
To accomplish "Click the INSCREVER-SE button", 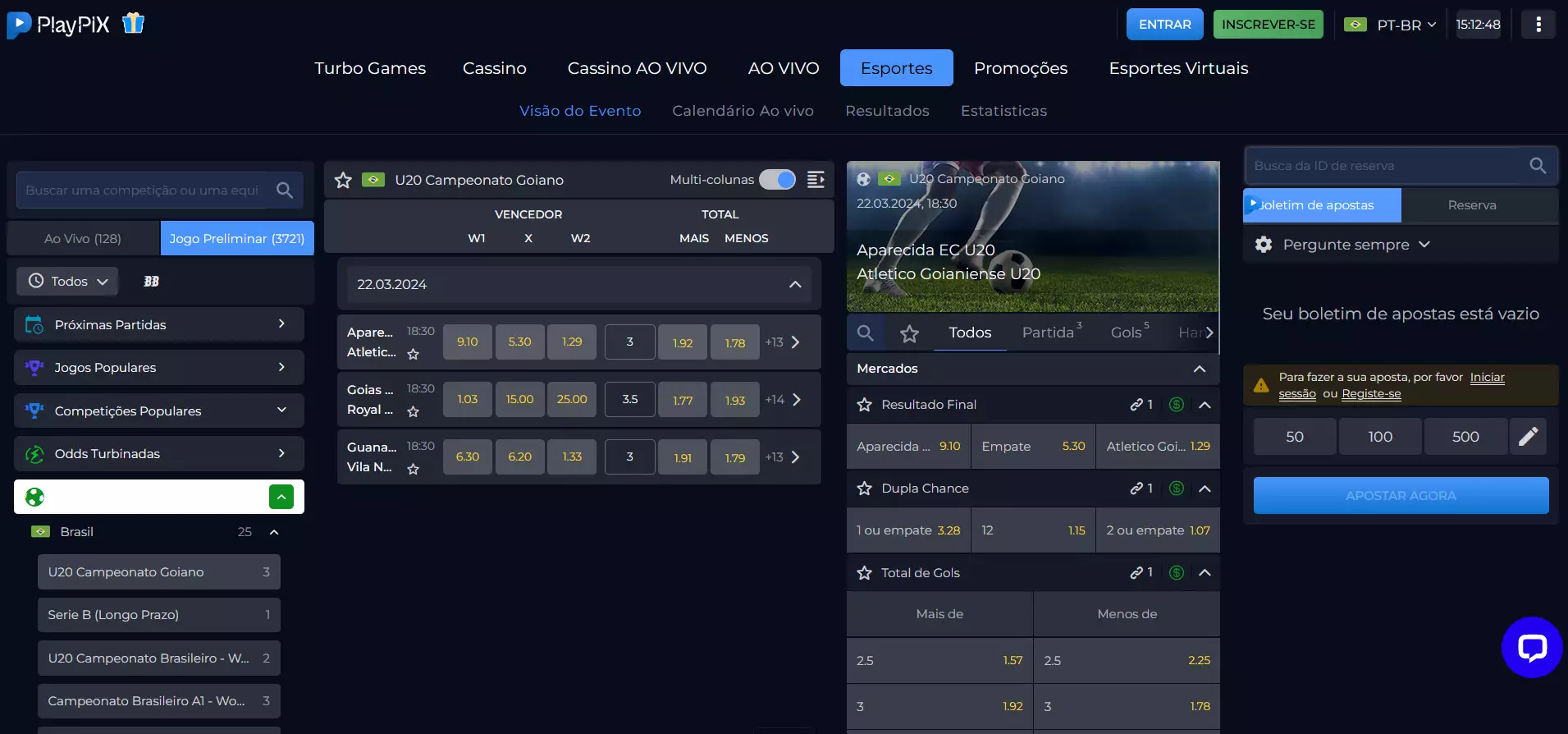I will tap(1268, 25).
